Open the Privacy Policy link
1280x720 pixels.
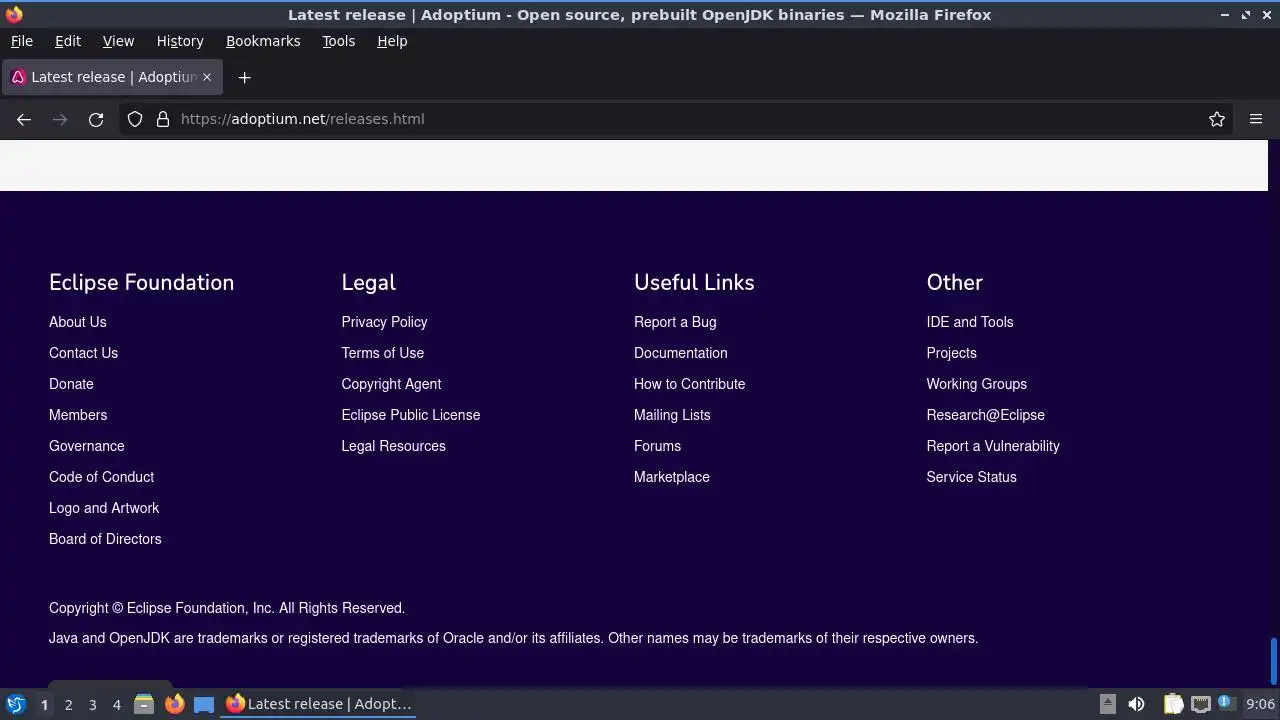pyautogui.click(x=384, y=322)
